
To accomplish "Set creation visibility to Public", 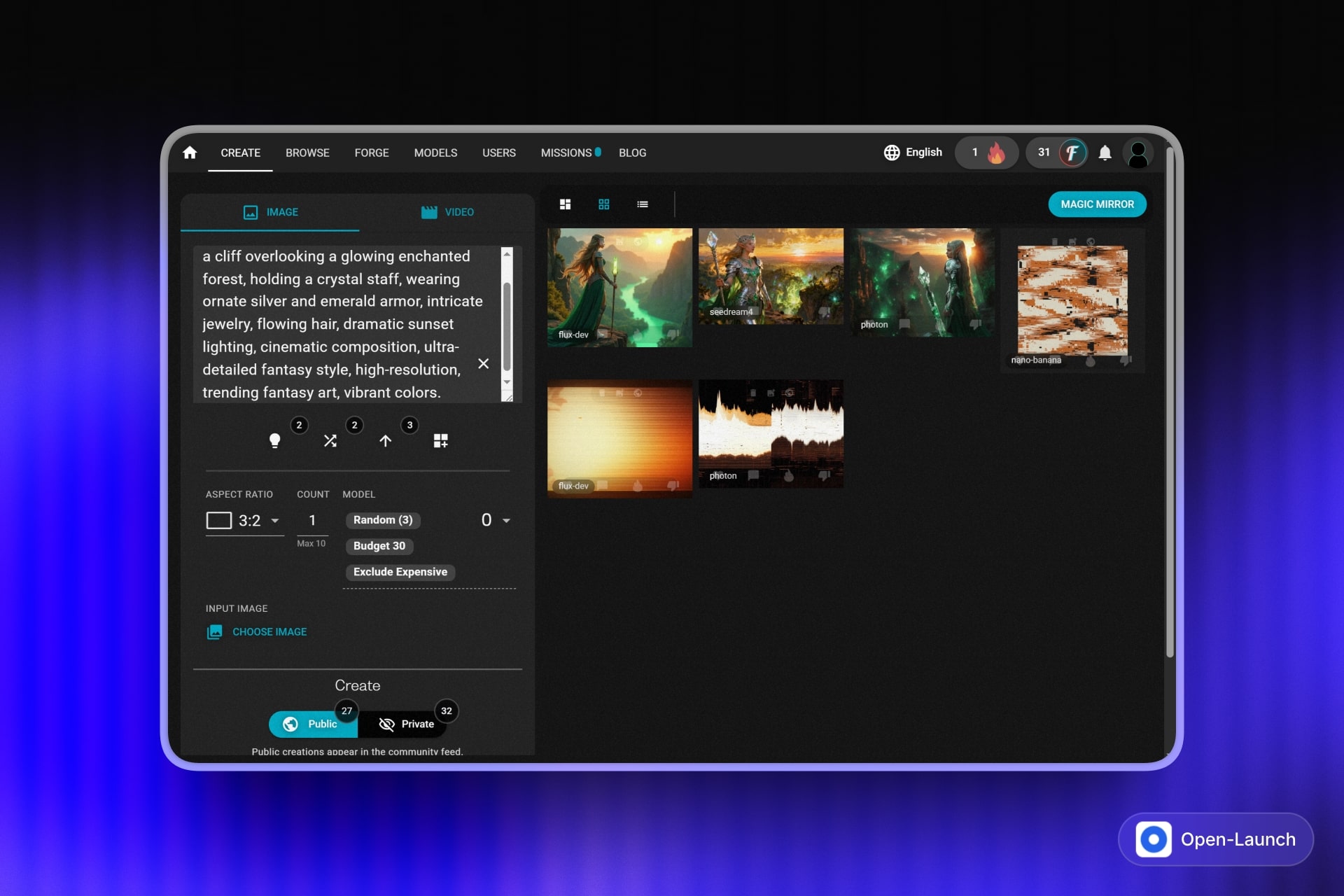I will [312, 724].
